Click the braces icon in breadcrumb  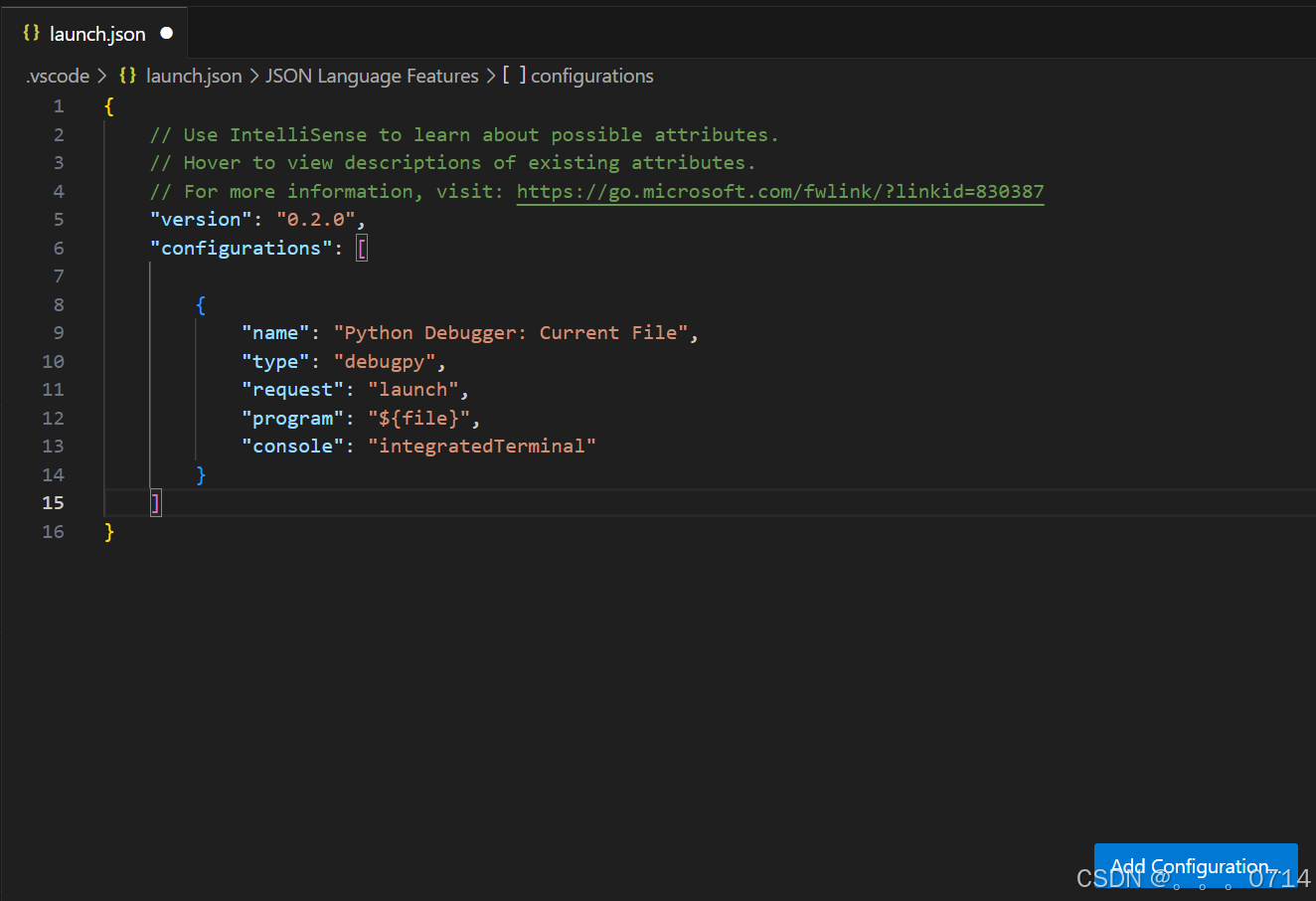tap(128, 76)
